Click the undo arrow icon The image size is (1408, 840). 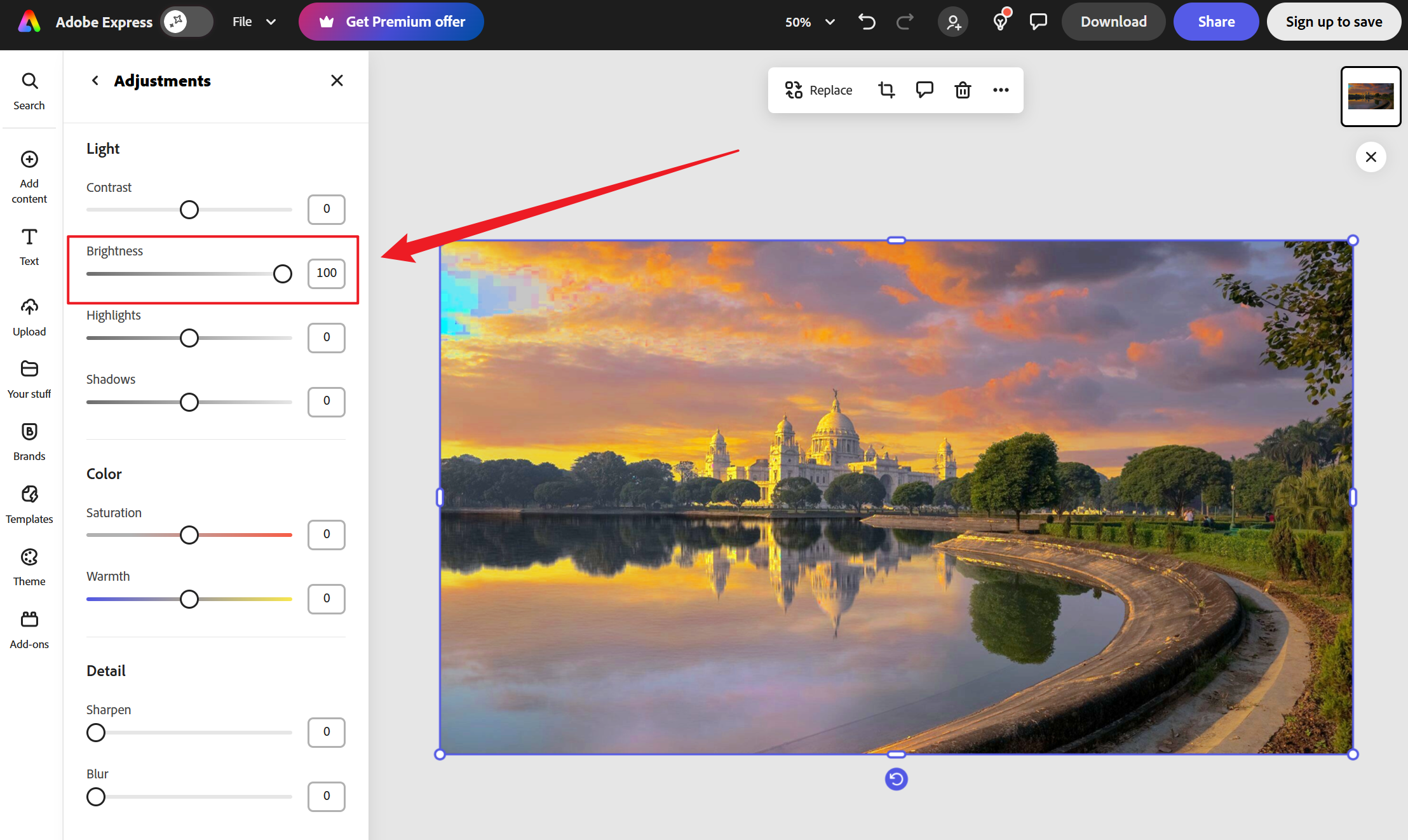coord(867,22)
